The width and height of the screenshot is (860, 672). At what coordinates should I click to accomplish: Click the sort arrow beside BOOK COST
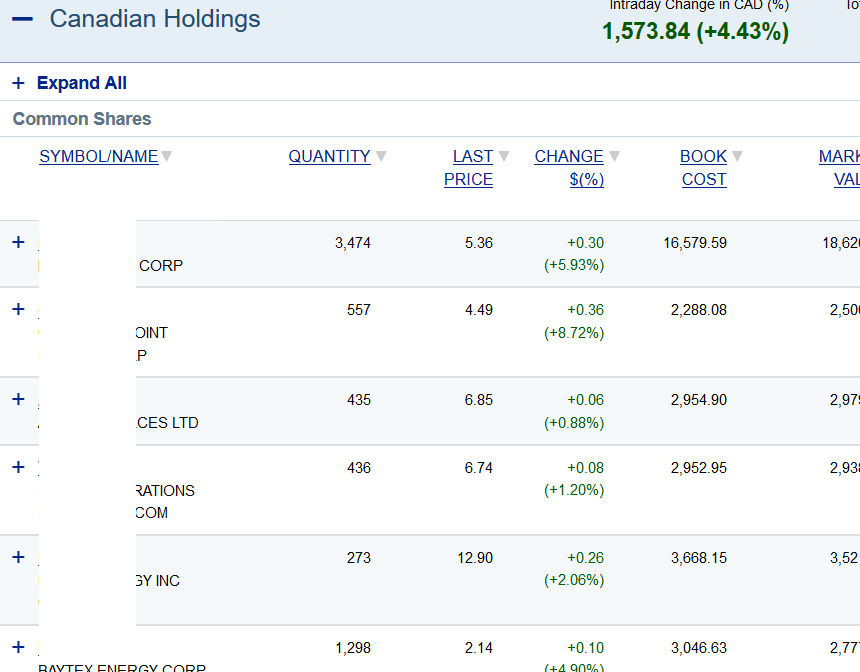[737, 156]
